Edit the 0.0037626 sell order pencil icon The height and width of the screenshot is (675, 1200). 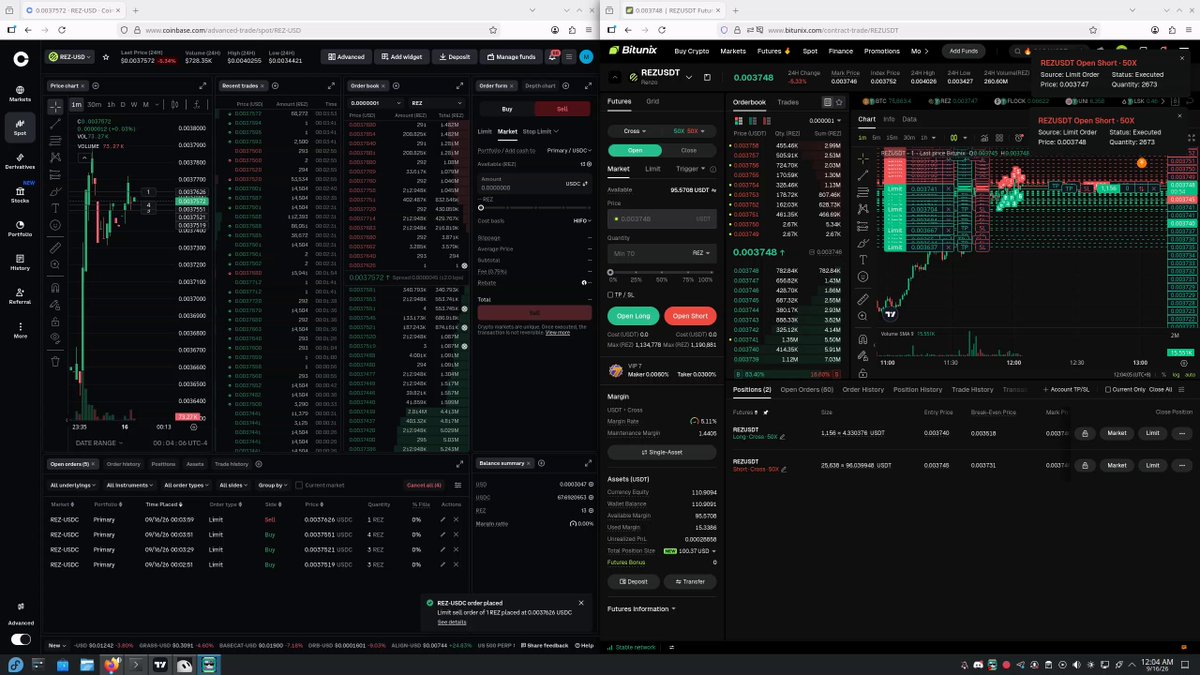(x=443, y=520)
